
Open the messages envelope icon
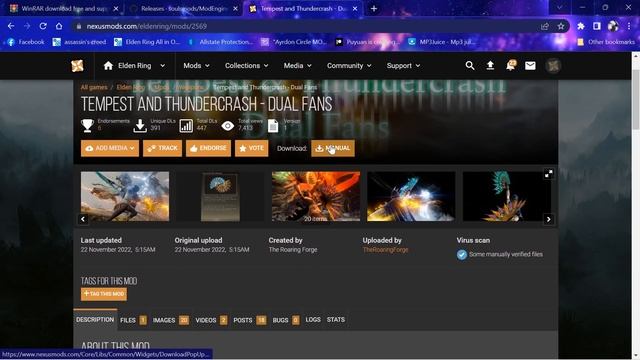(530, 66)
